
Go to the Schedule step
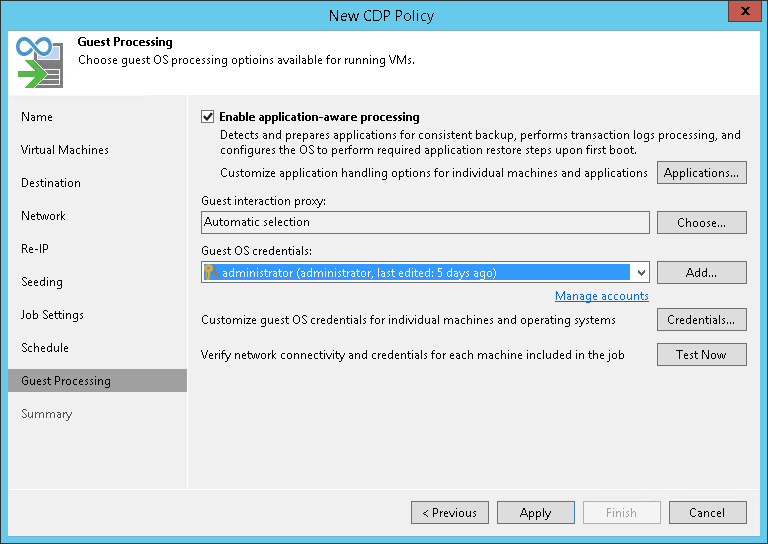(x=45, y=348)
